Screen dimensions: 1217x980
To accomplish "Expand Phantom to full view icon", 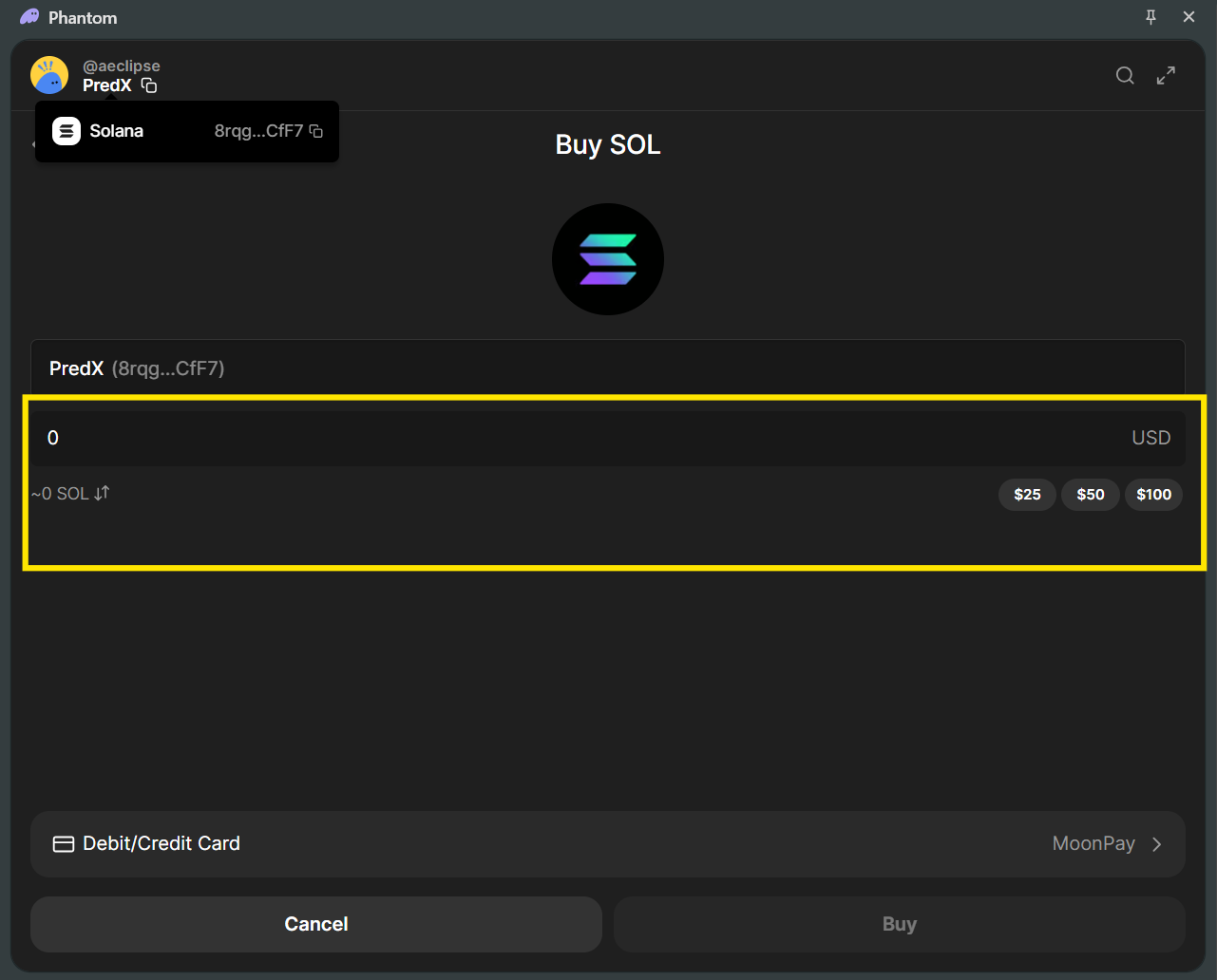I will coord(1166,76).
